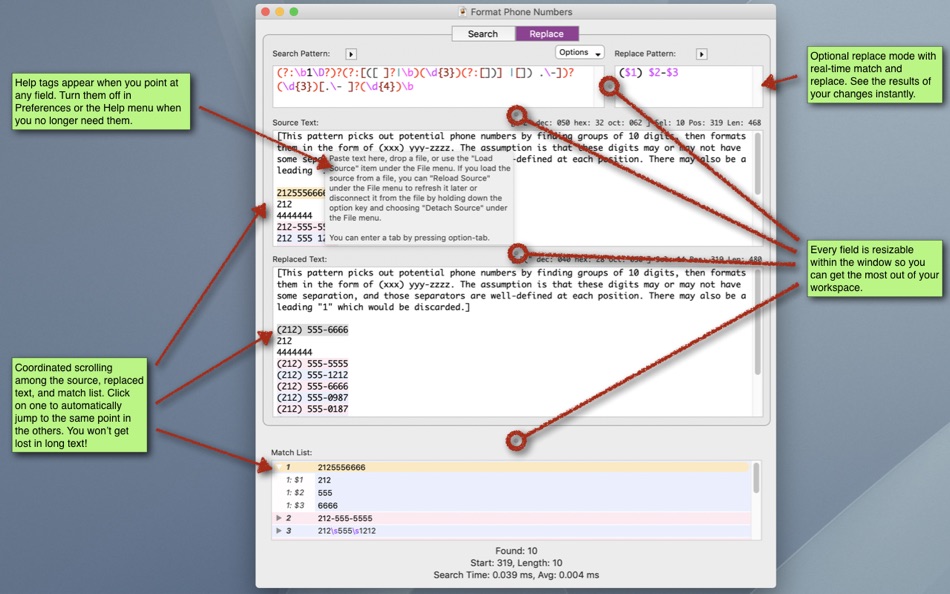Screen dimensions: 950x594
Task: Click (212) 555-0187 in Replaced Text
Action: 313,409
